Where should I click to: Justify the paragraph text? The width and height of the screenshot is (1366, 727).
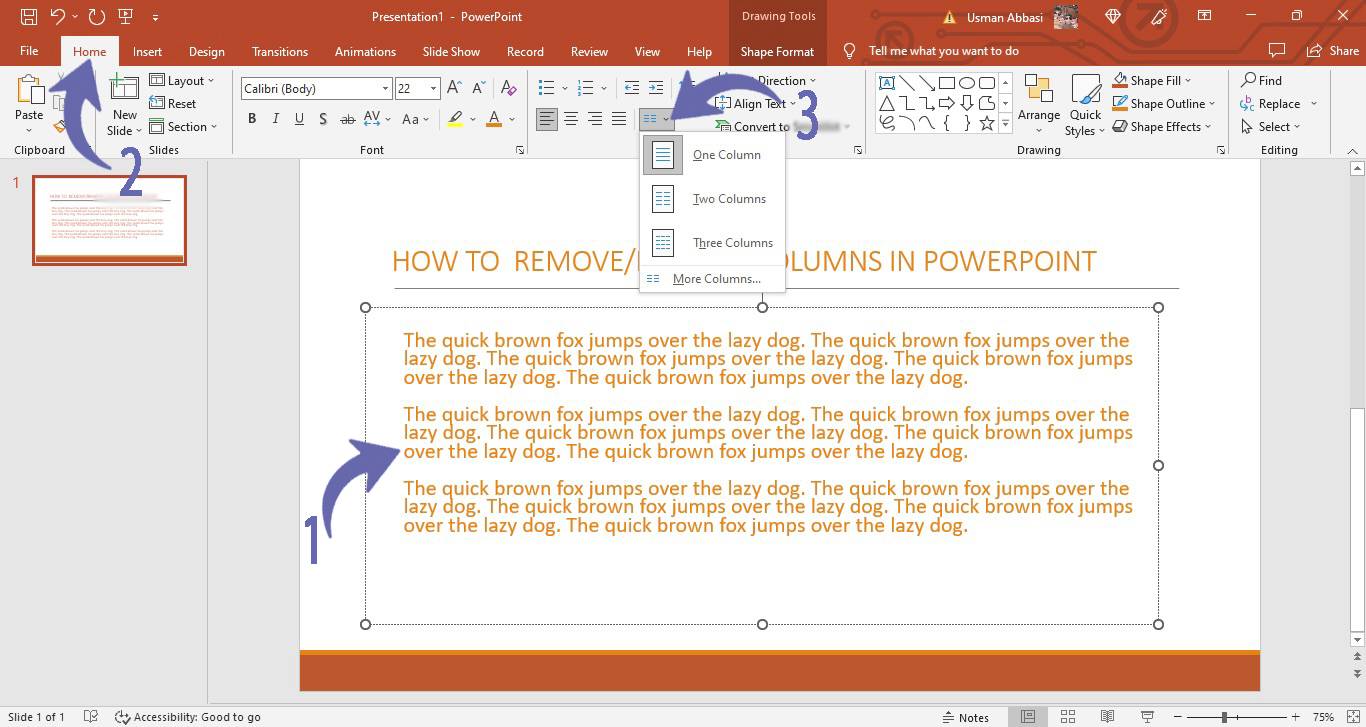[619, 119]
